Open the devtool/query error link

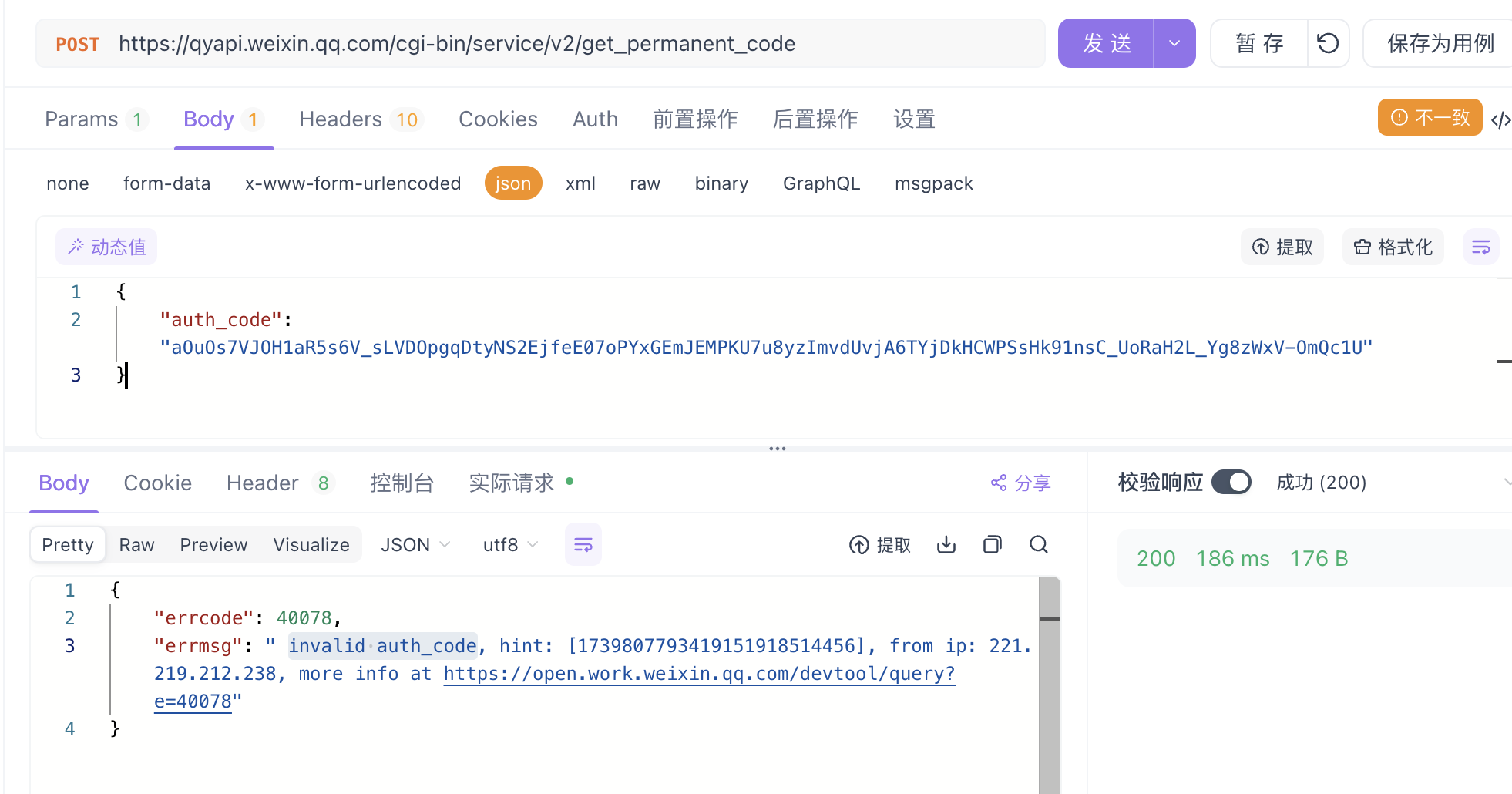point(697,673)
